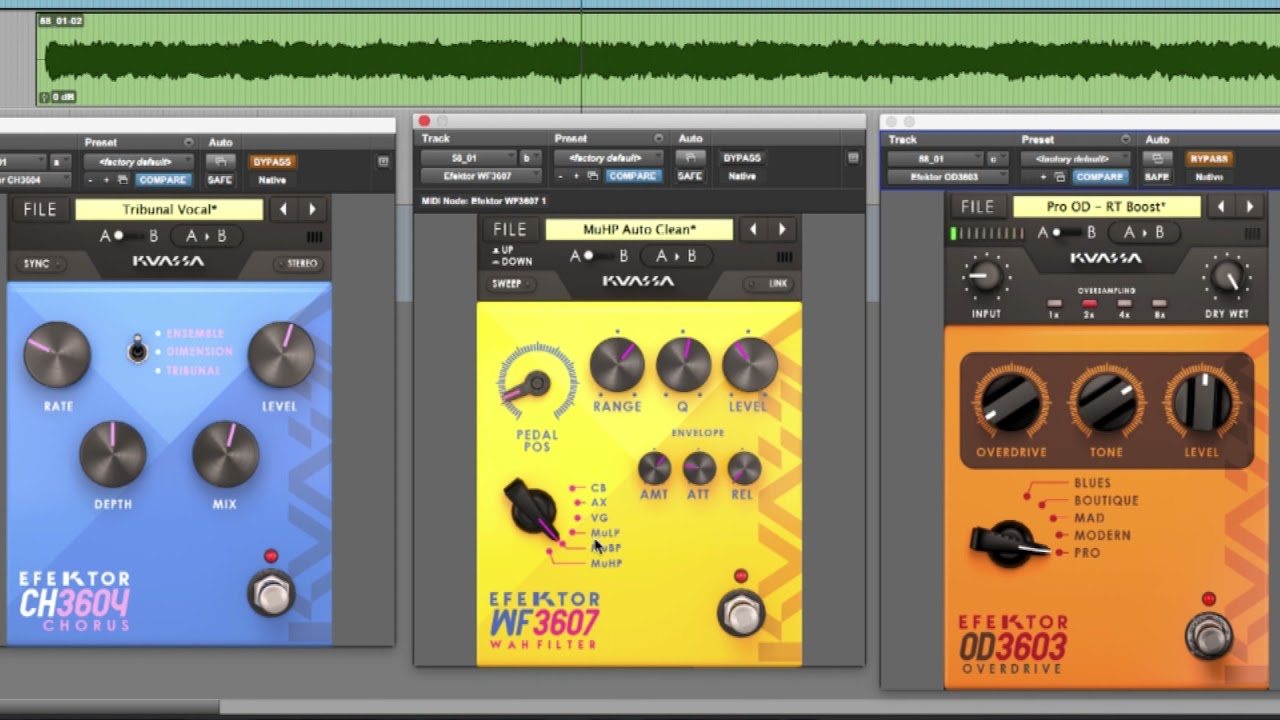The image size is (1280, 720).
Task: Click the LEVEL knob on the chorus pedal
Action: [x=281, y=355]
